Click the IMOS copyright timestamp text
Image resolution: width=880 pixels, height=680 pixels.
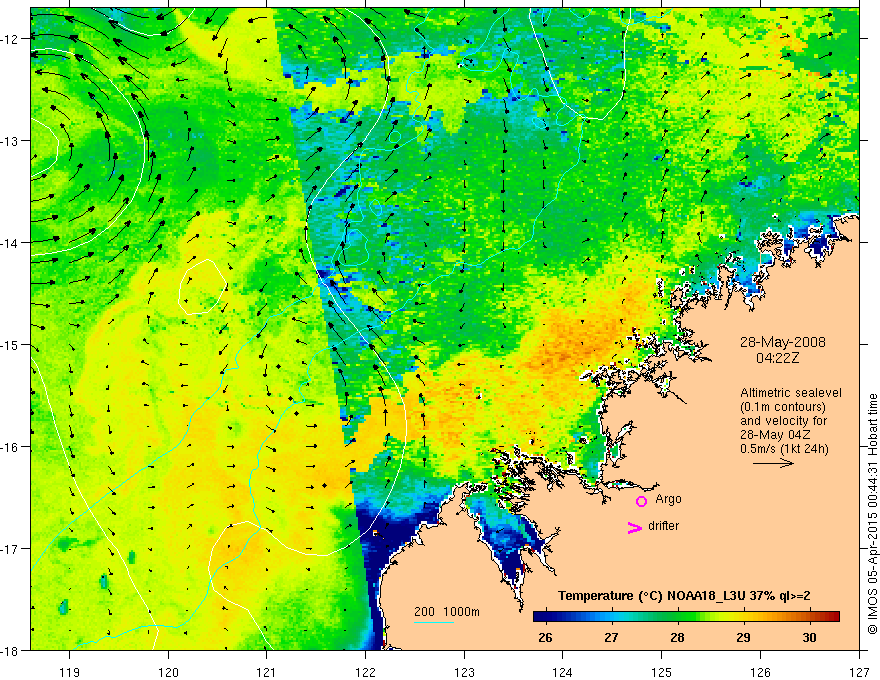873,514
